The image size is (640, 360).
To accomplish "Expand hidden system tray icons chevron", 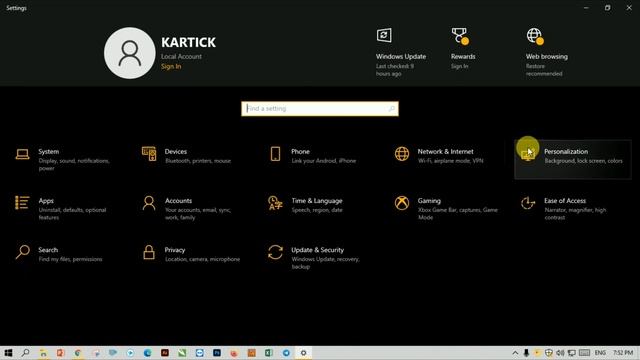I will coord(515,353).
